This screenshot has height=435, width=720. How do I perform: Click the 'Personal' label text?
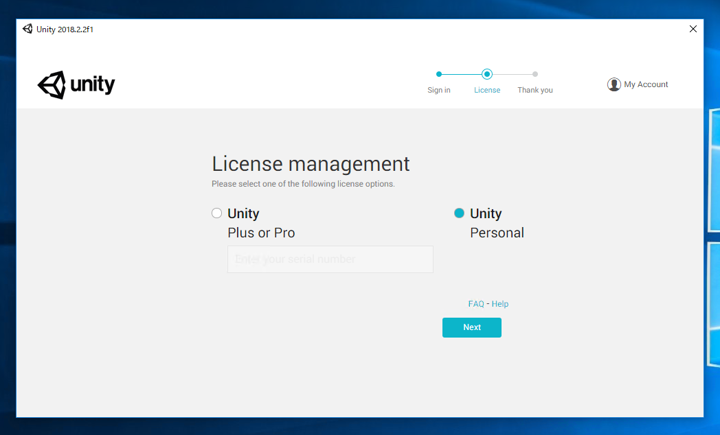tap(497, 233)
